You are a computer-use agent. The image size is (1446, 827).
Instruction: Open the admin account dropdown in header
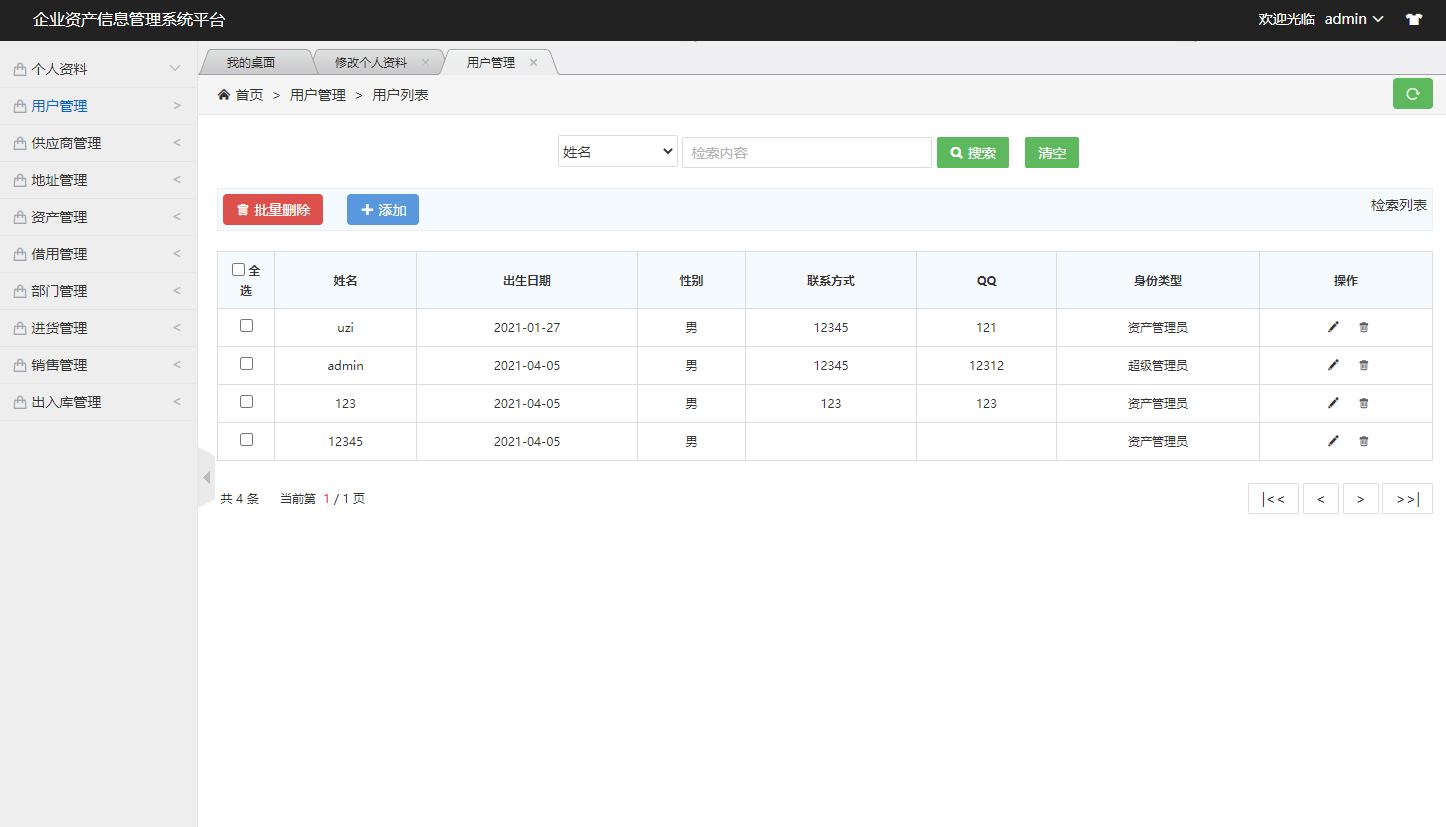pyautogui.click(x=1352, y=19)
